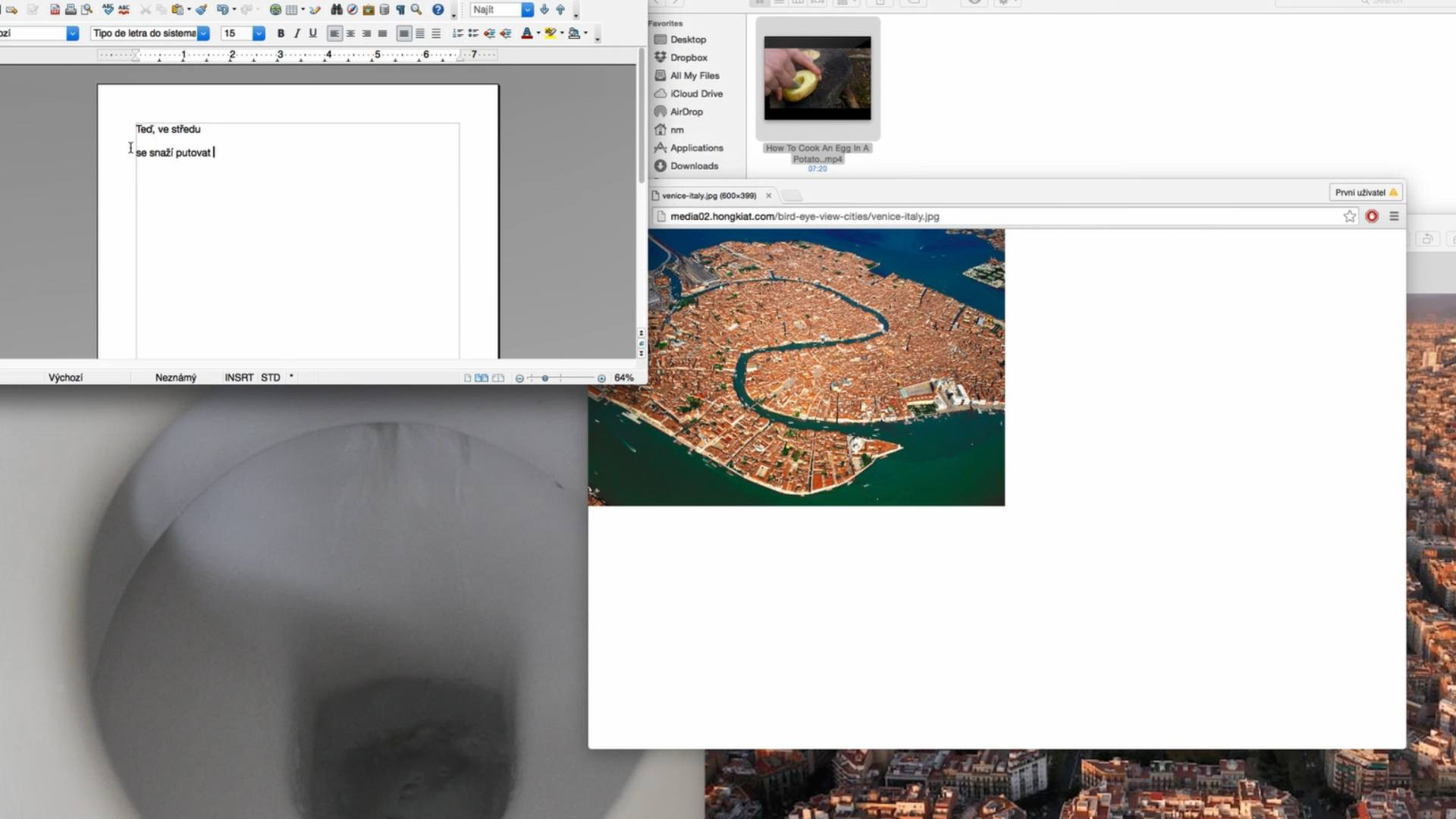
Task: Click the font color icon
Action: 527,33
